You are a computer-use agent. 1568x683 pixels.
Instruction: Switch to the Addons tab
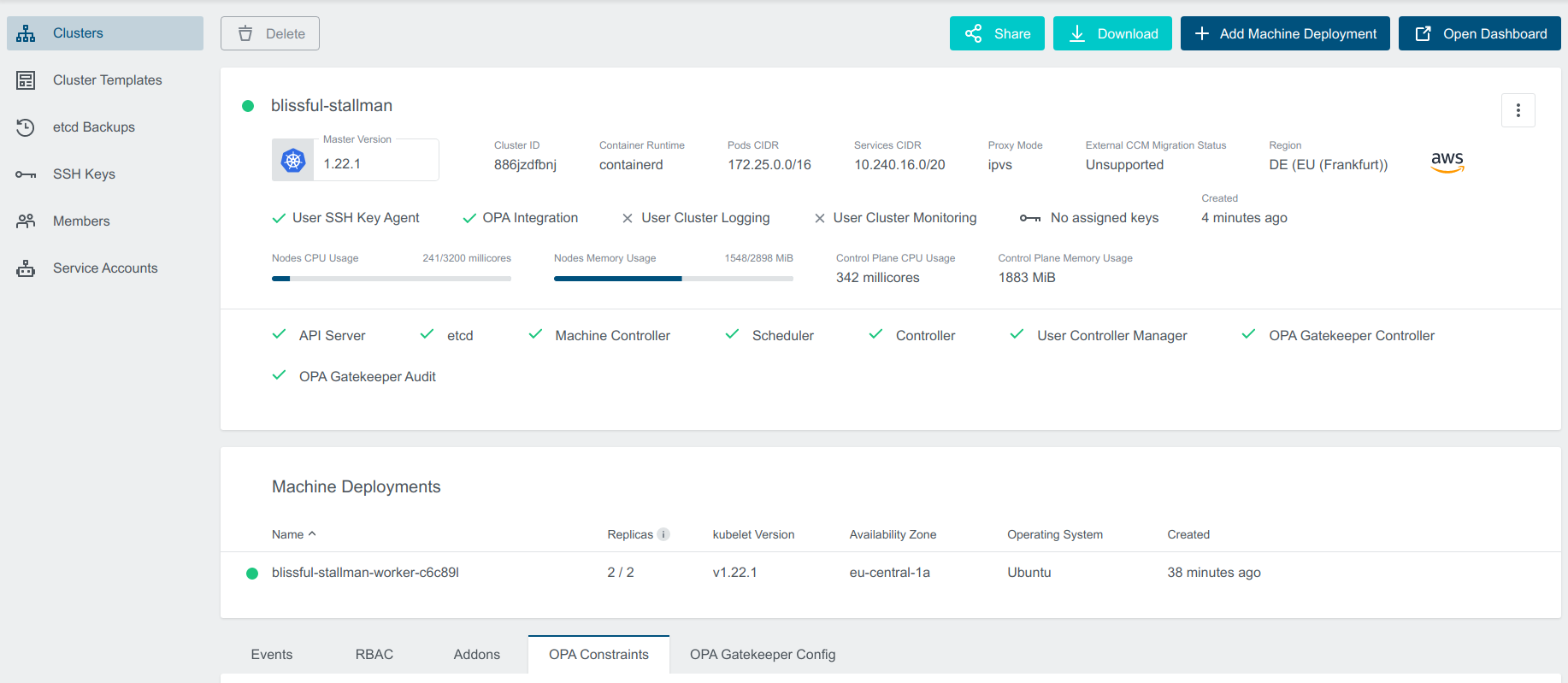477,655
